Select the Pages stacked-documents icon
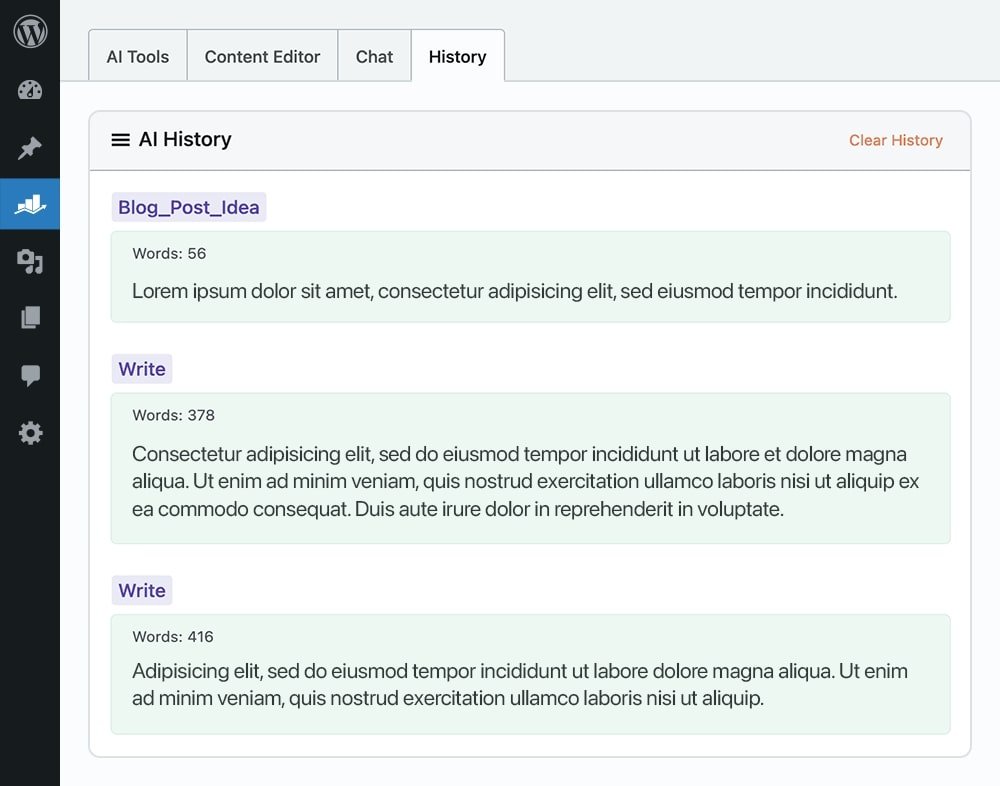Image resolution: width=1000 pixels, height=786 pixels. point(30,317)
